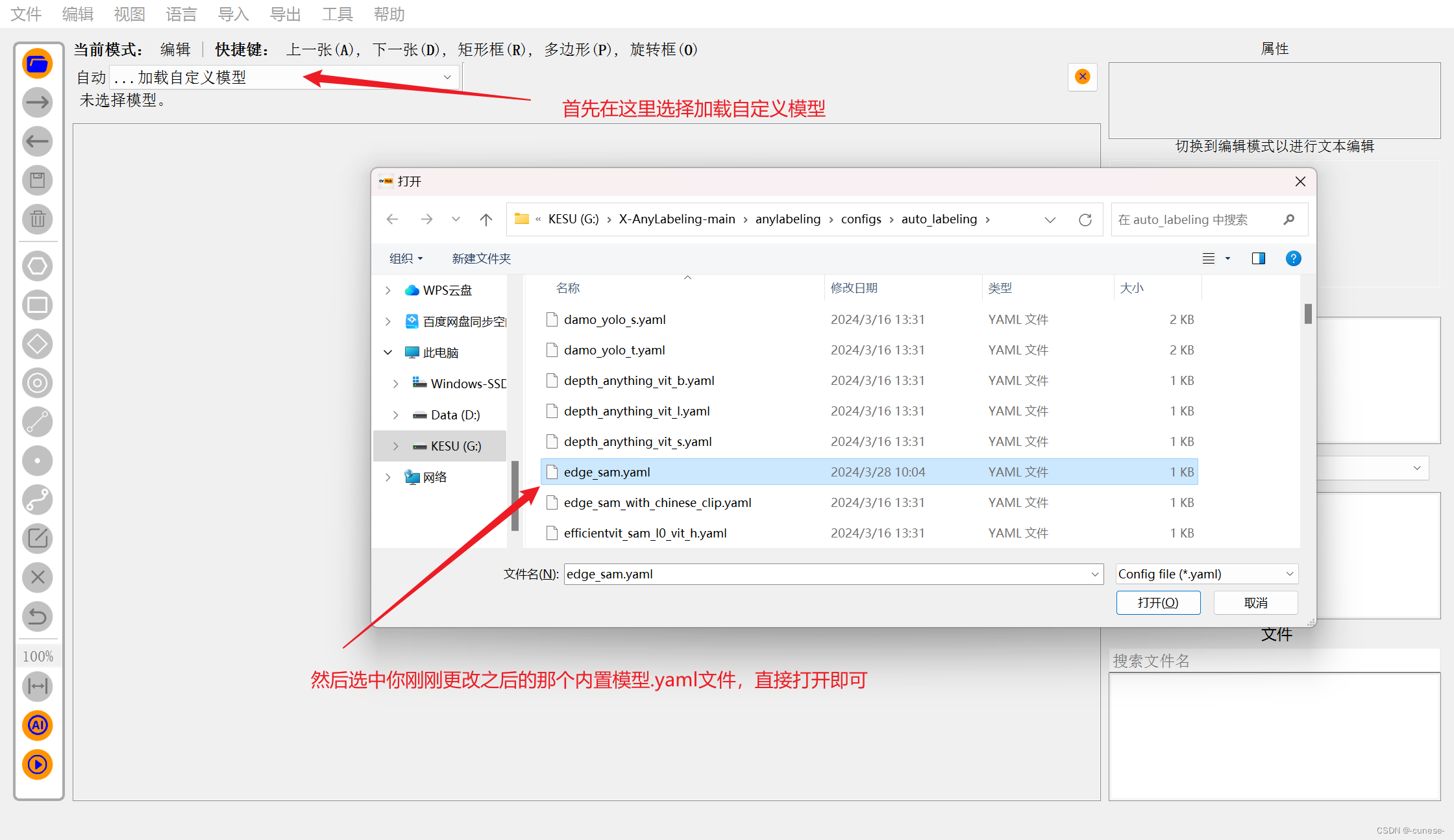Expand the 文件名 combo box dropdown
1454x840 pixels.
[x=1093, y=574]
